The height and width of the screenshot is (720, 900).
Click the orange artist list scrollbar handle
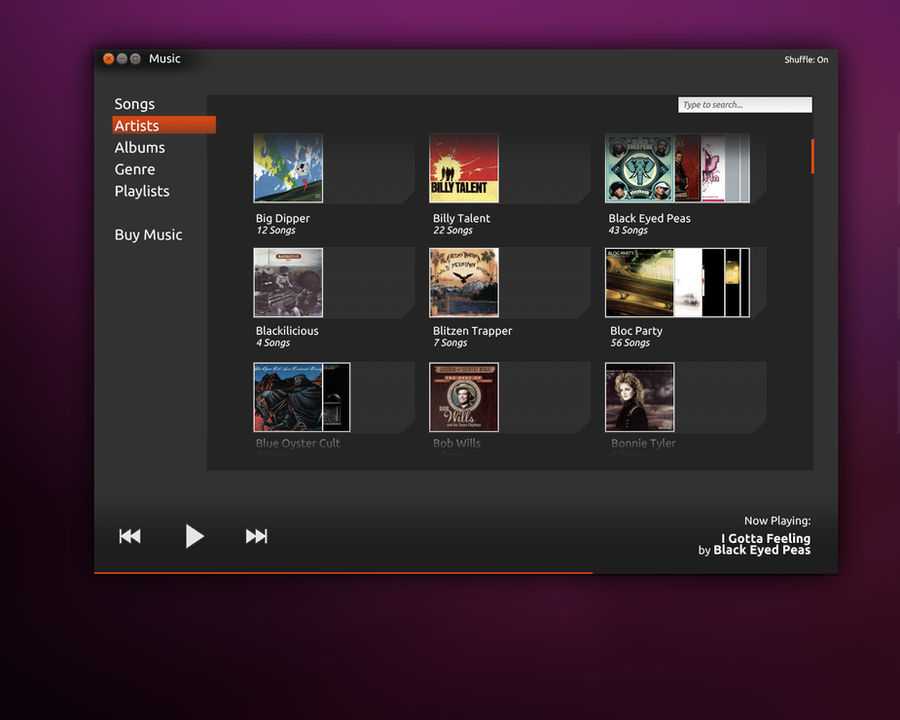[812, 156]
